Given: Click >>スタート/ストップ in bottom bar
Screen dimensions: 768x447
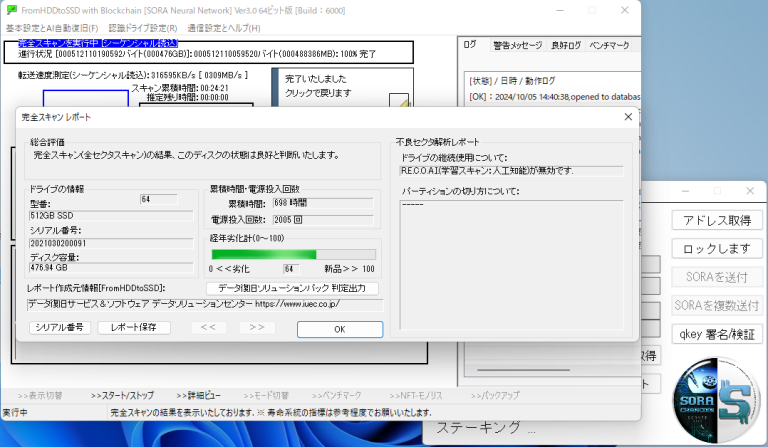Looking at the screenshot, I should pos(122,395).
